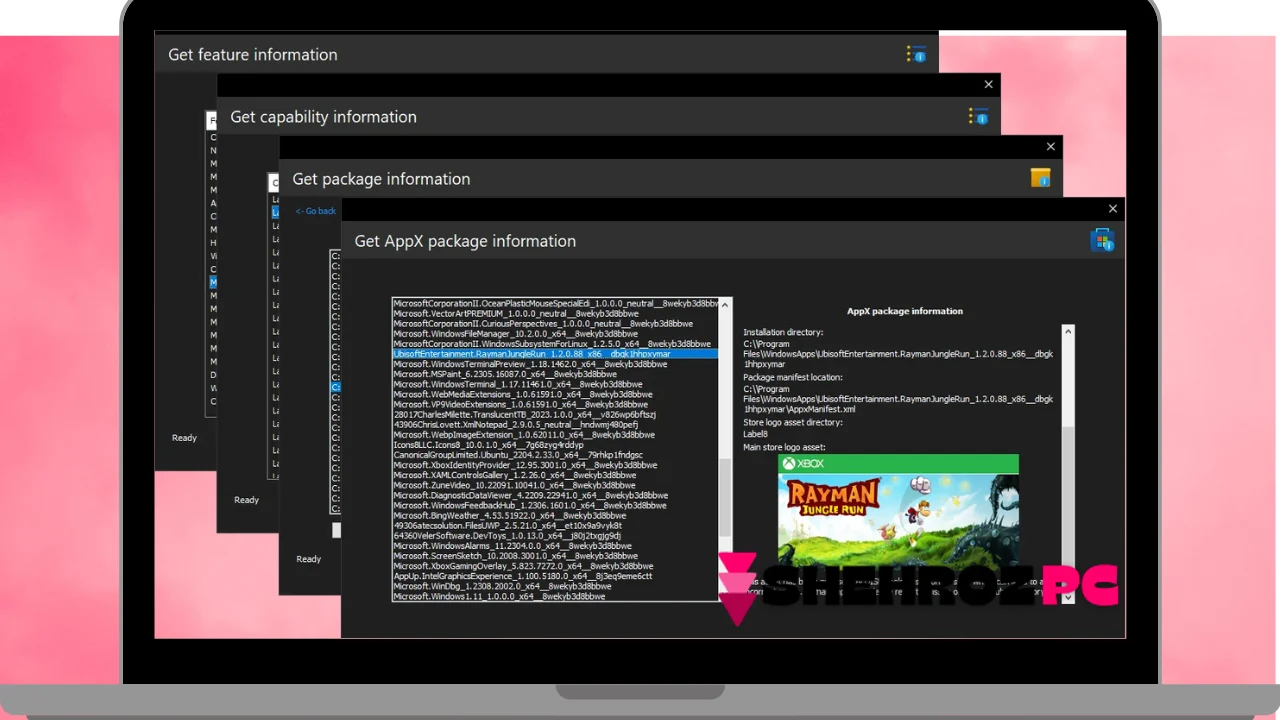
Task: Click the capability list icon in the Get capability information window
Action: pyautogui.click(x=978, y=116)
